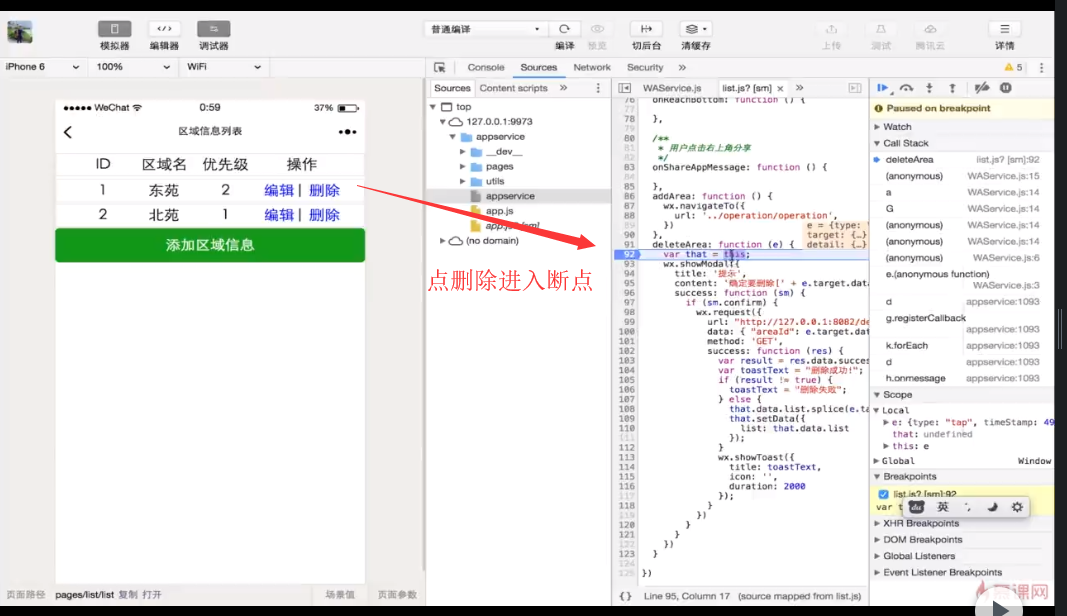Select deleteArea in the call stack
Viewport: 1067px width, 616px height.
pos(909,160)
